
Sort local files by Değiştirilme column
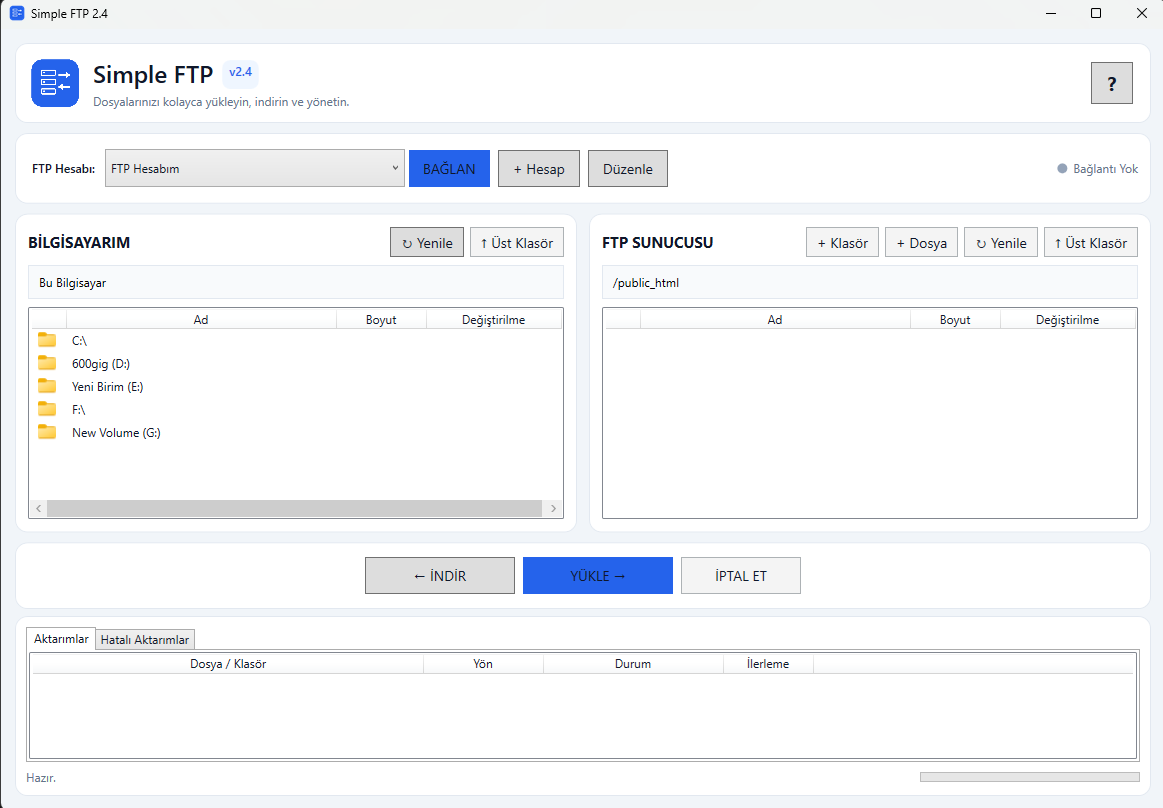point(493,320)
